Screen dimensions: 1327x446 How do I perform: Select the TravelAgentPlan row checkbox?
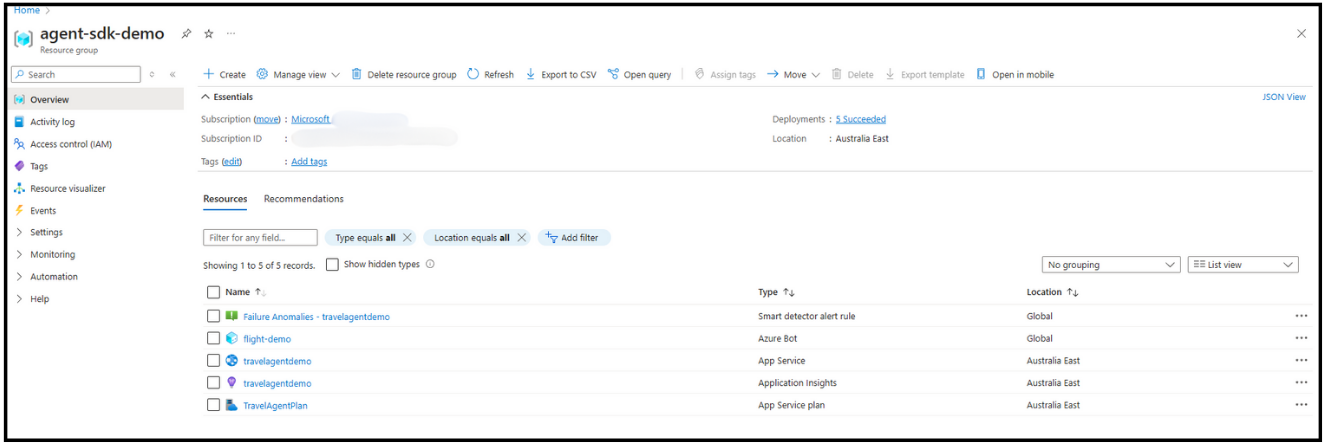pos(213,405)
